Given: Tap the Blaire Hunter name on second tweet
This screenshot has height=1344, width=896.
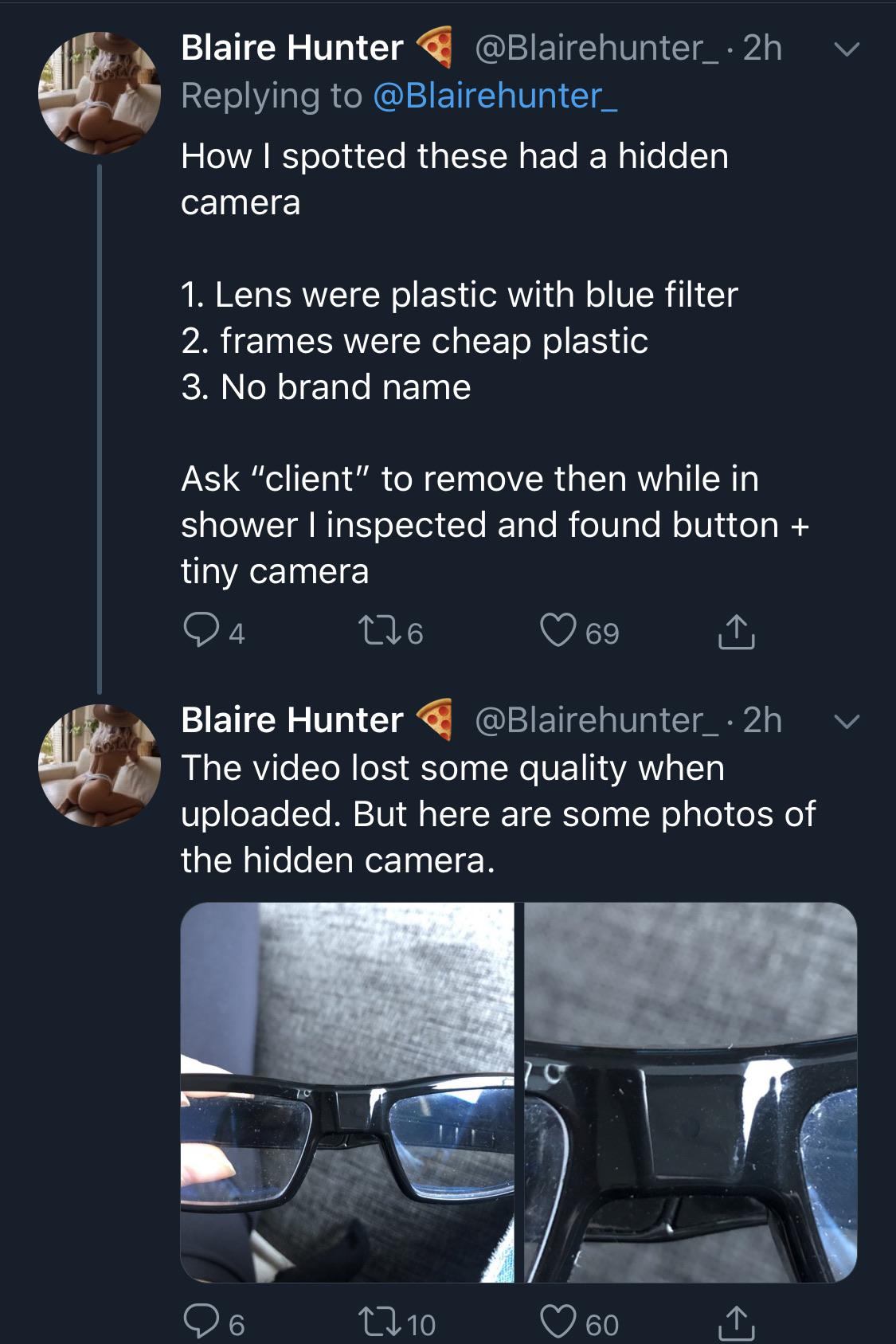Looking at the screenshot, I should [x=291, y=720].
